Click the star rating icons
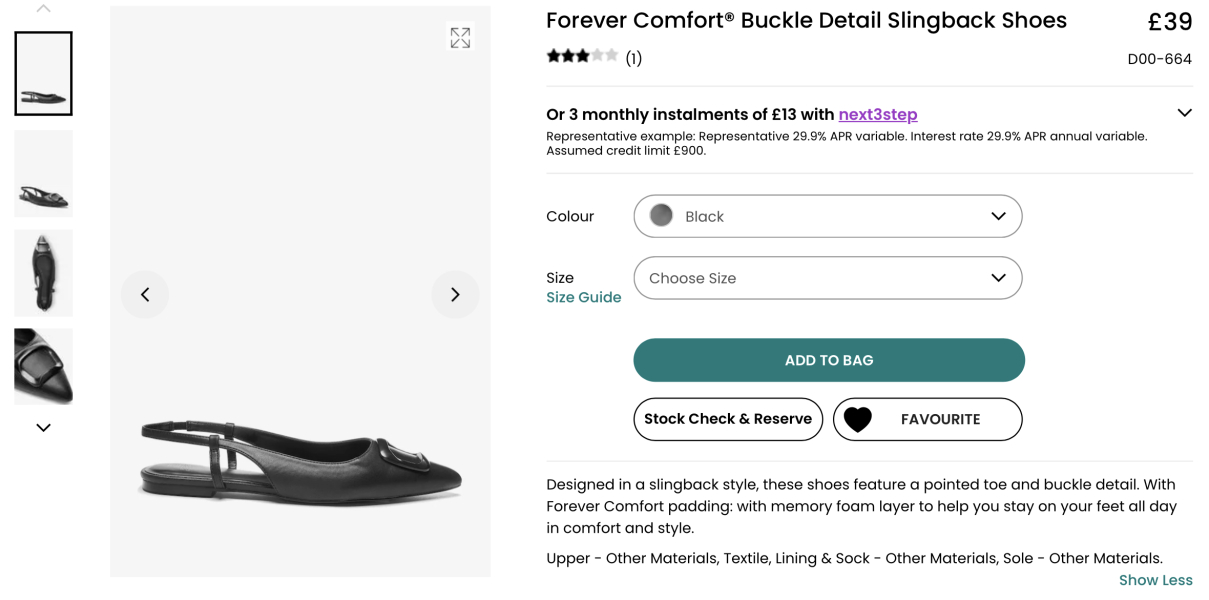The image size is (1209, 600). coord(582,57)
